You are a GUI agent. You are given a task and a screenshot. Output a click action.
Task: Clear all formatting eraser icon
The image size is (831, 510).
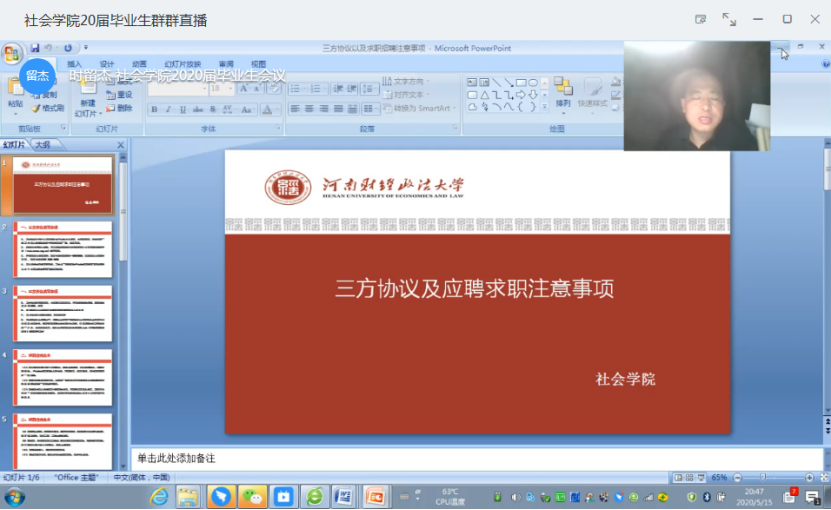273,89
